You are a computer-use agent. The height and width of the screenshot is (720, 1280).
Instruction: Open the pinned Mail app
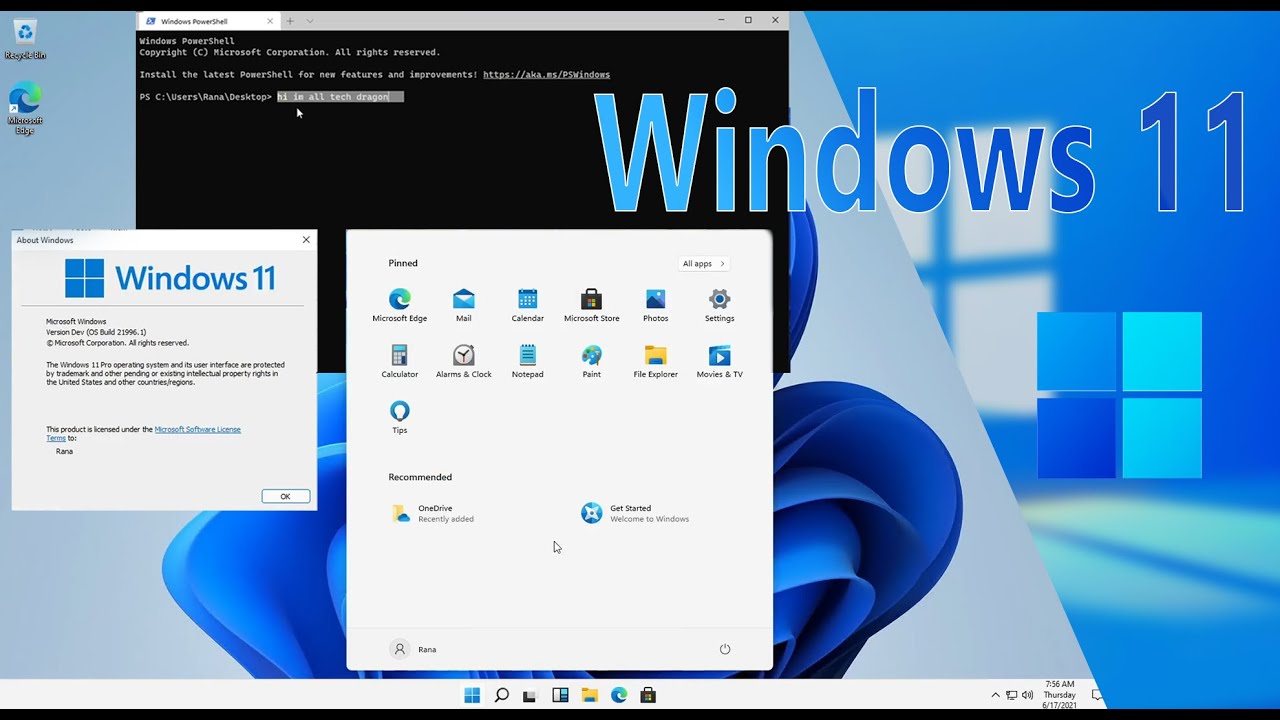[x=463, y=305]
